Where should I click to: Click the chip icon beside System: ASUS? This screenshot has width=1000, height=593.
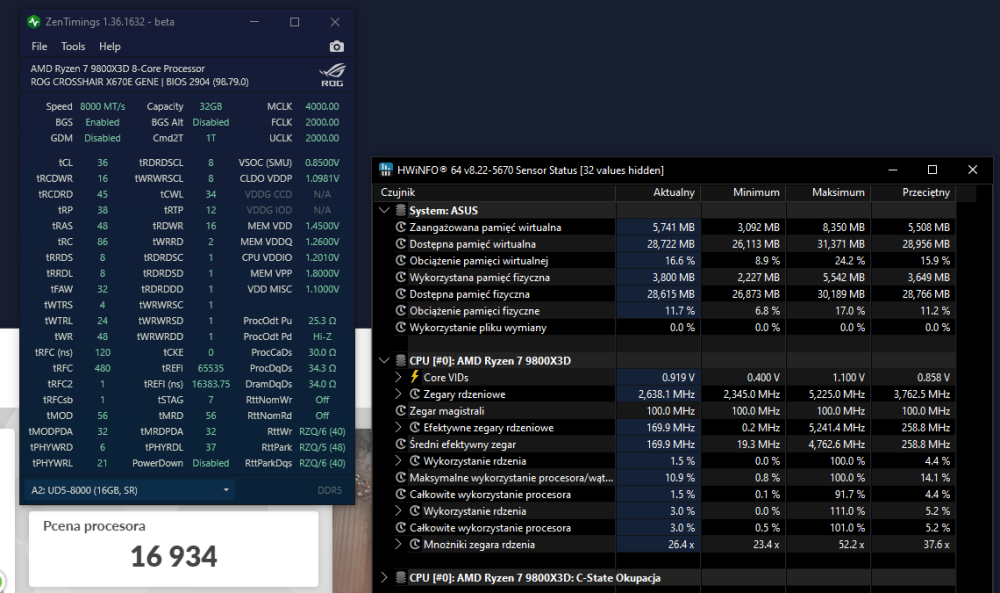click(x=401, y=210)
